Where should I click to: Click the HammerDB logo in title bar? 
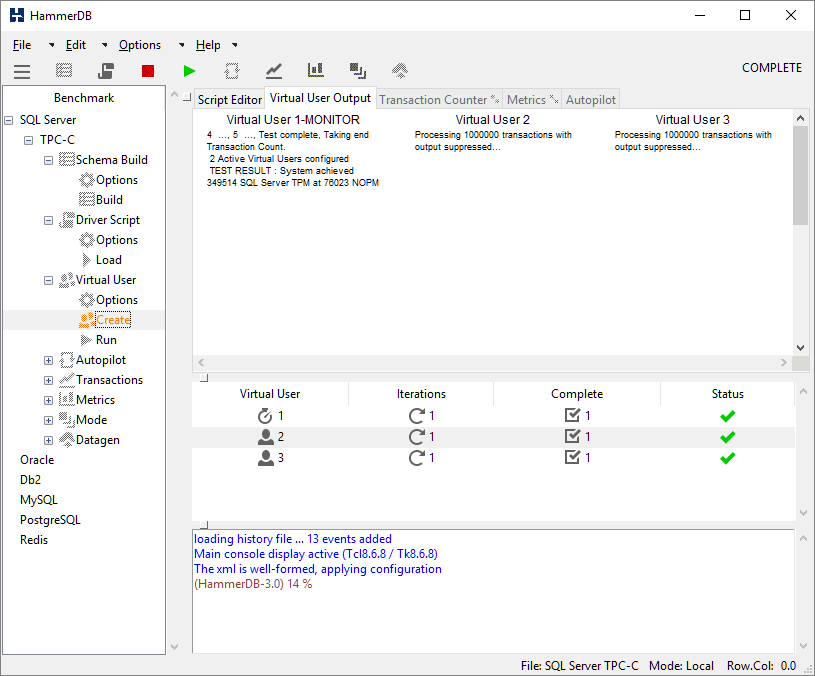17,15
